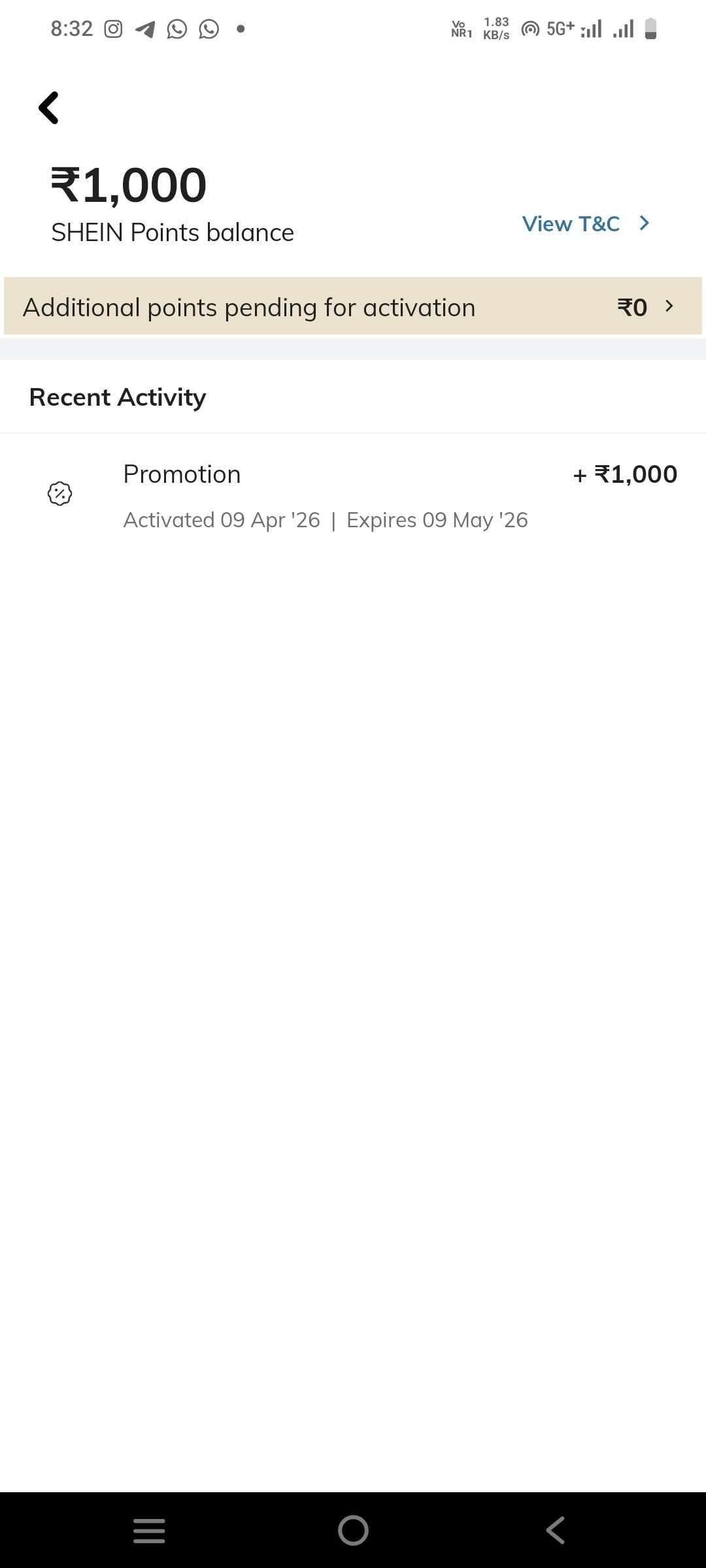The height and width of the screenshot is (1568, 706).
Task: Open the View T&C link
Action: coord(571,224)
